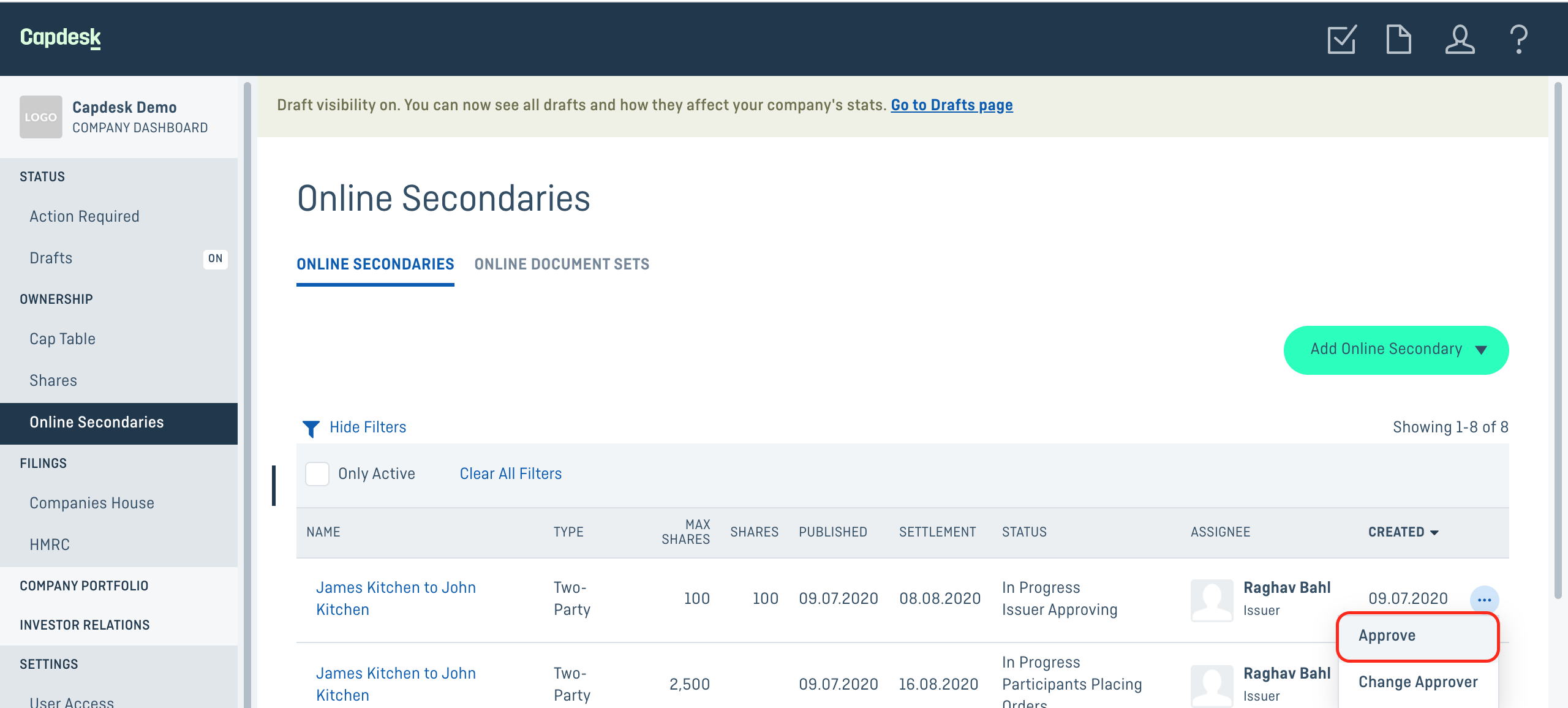1568x708 pixels.
Task: Open Cap Table in the sidebar
Action: pos(62,339)
